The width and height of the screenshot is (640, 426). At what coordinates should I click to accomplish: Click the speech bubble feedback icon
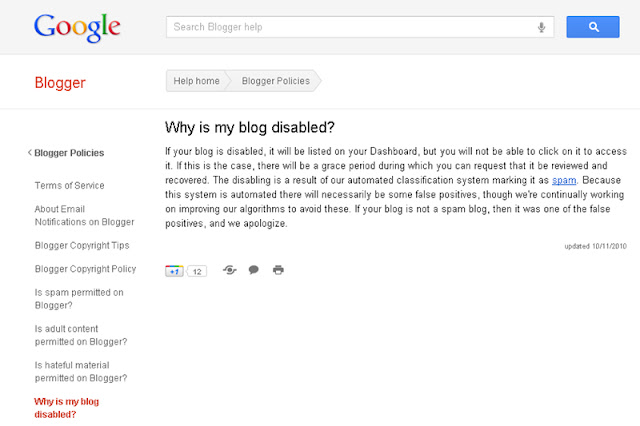click(x=253, y=270)
